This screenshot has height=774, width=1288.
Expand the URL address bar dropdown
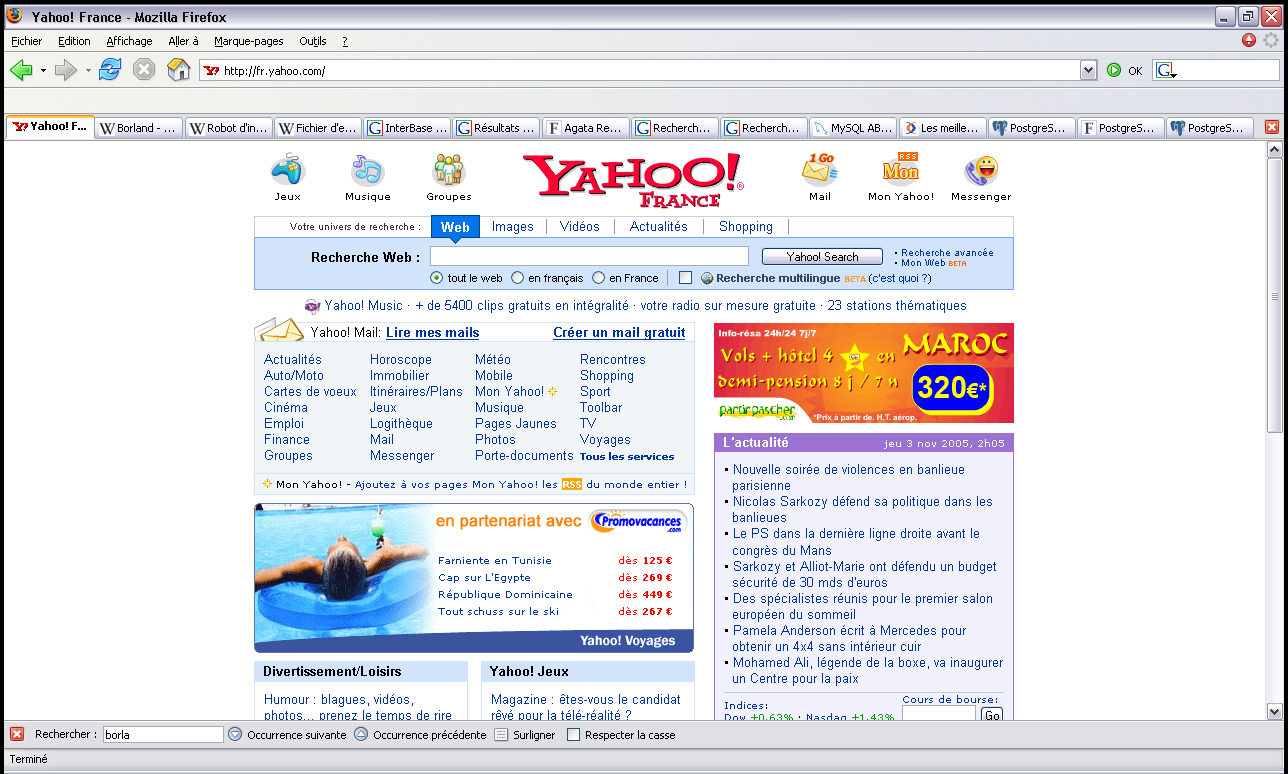1089,70
